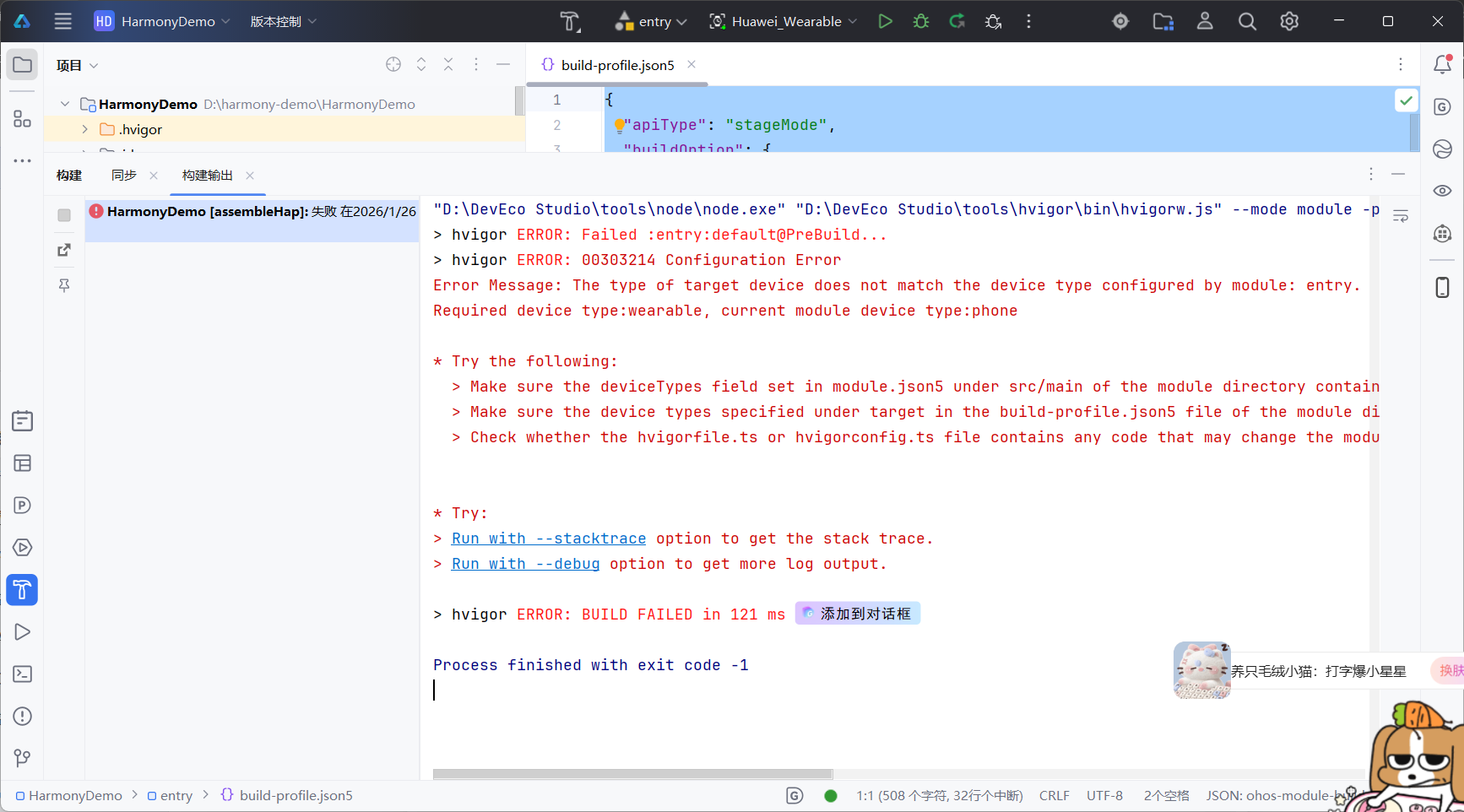Click the code inspection target icon

click(1120, 21)
